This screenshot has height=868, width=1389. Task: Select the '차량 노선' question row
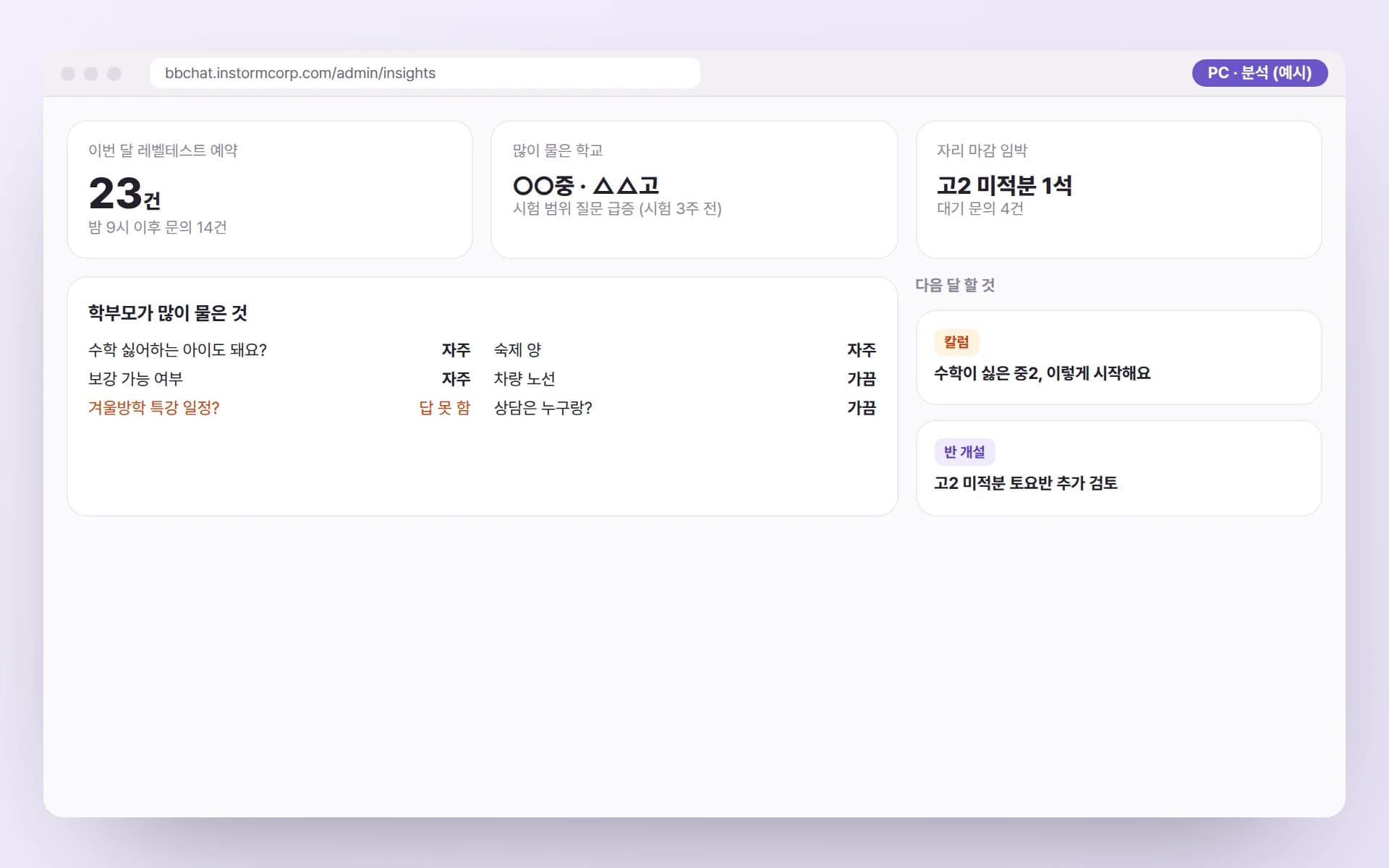pos(684,379)
